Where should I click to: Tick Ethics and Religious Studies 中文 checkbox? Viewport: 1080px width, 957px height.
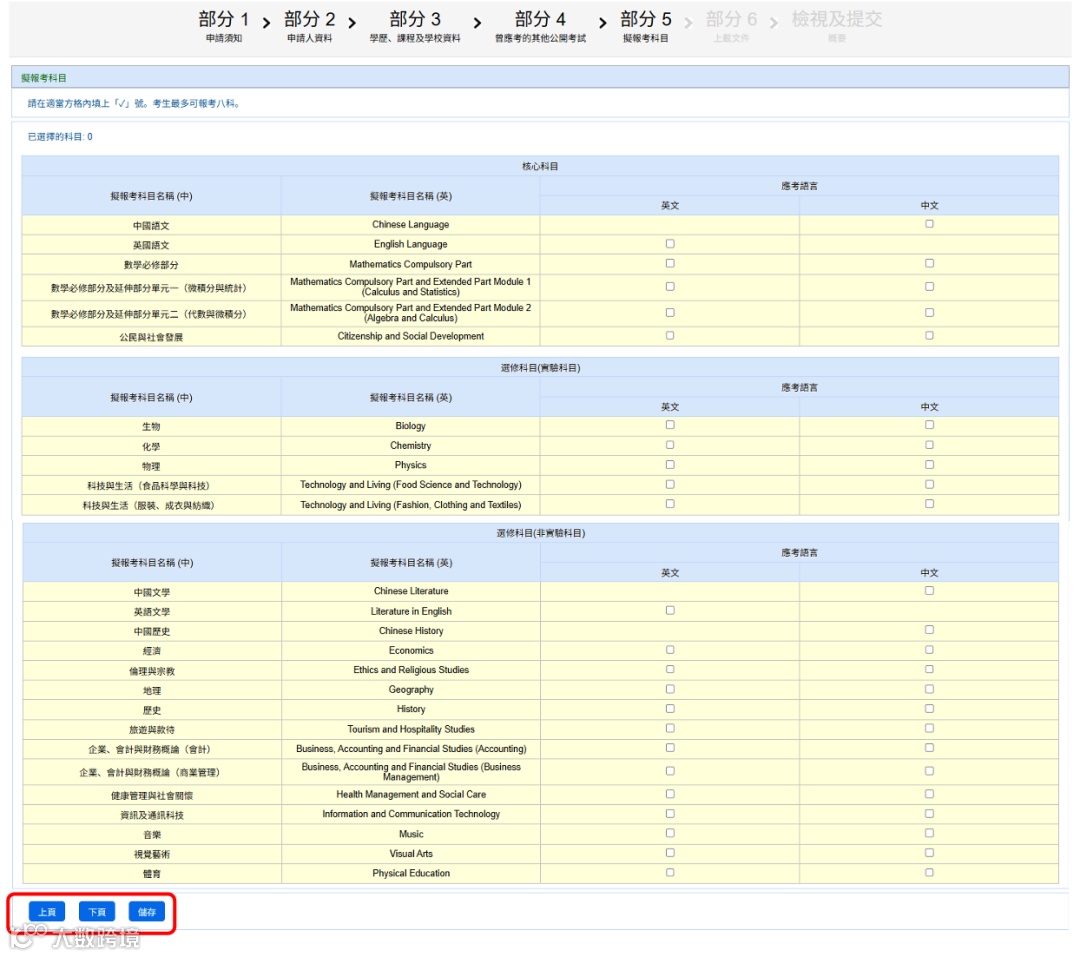coord(929,669)
